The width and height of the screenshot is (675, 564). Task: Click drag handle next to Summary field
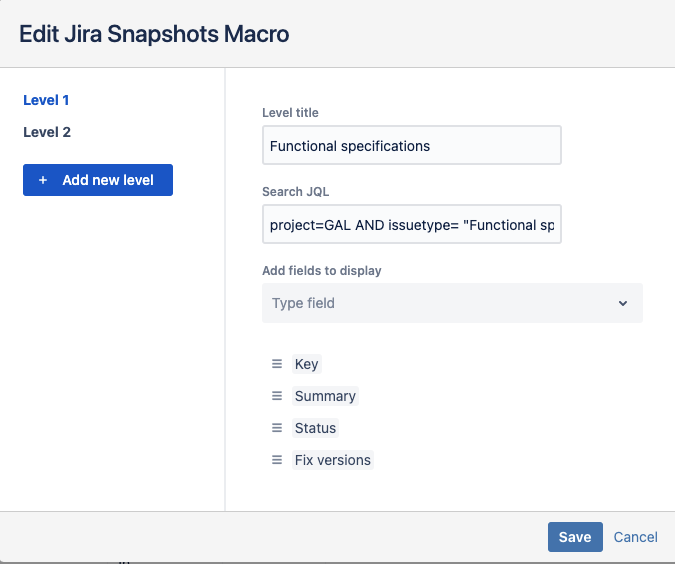[x=277, y=396]
